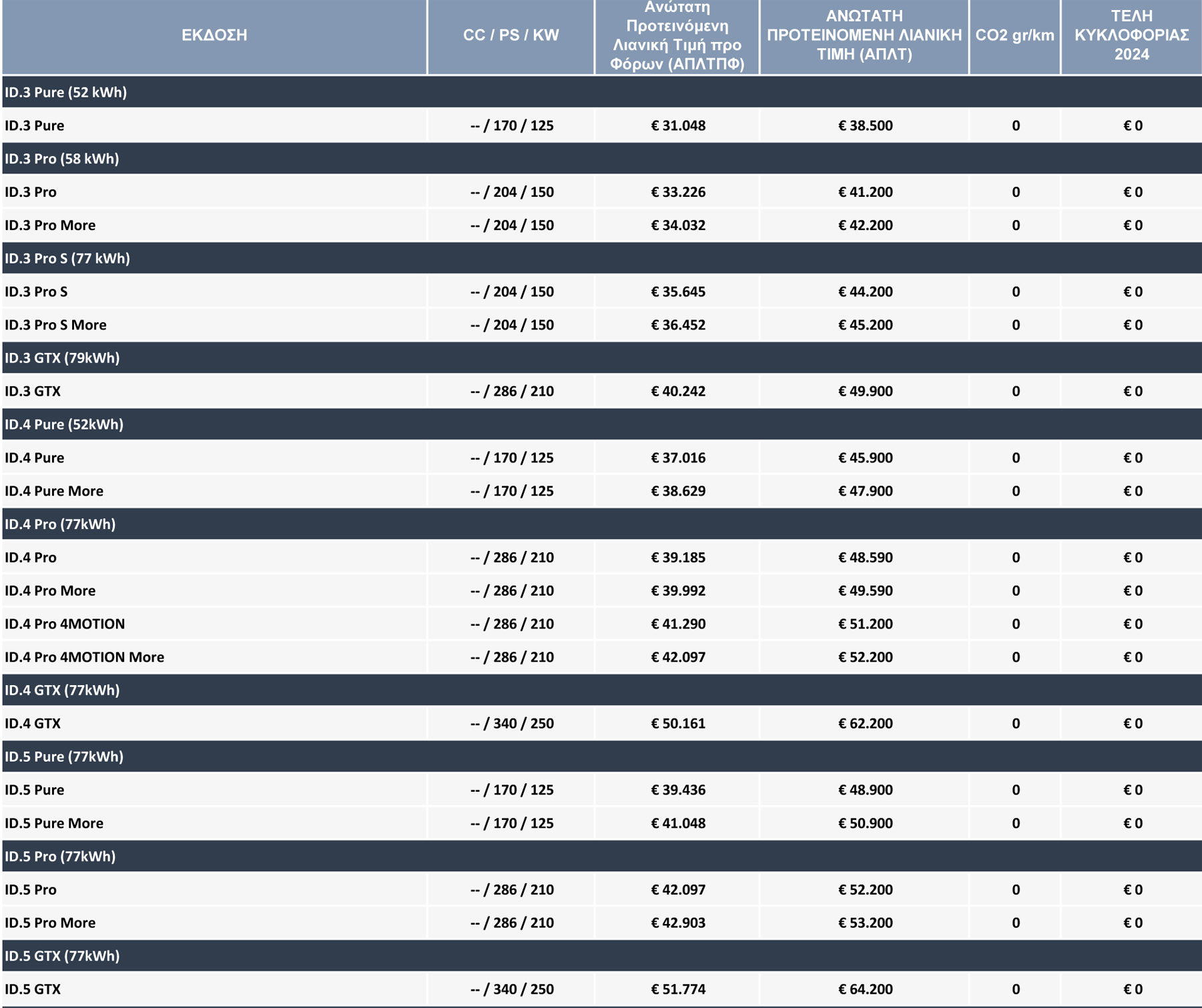This screenshot has width=1202, height=1008.
Task: Click the € 35.645 price cell
Action: tap(678, 292)
